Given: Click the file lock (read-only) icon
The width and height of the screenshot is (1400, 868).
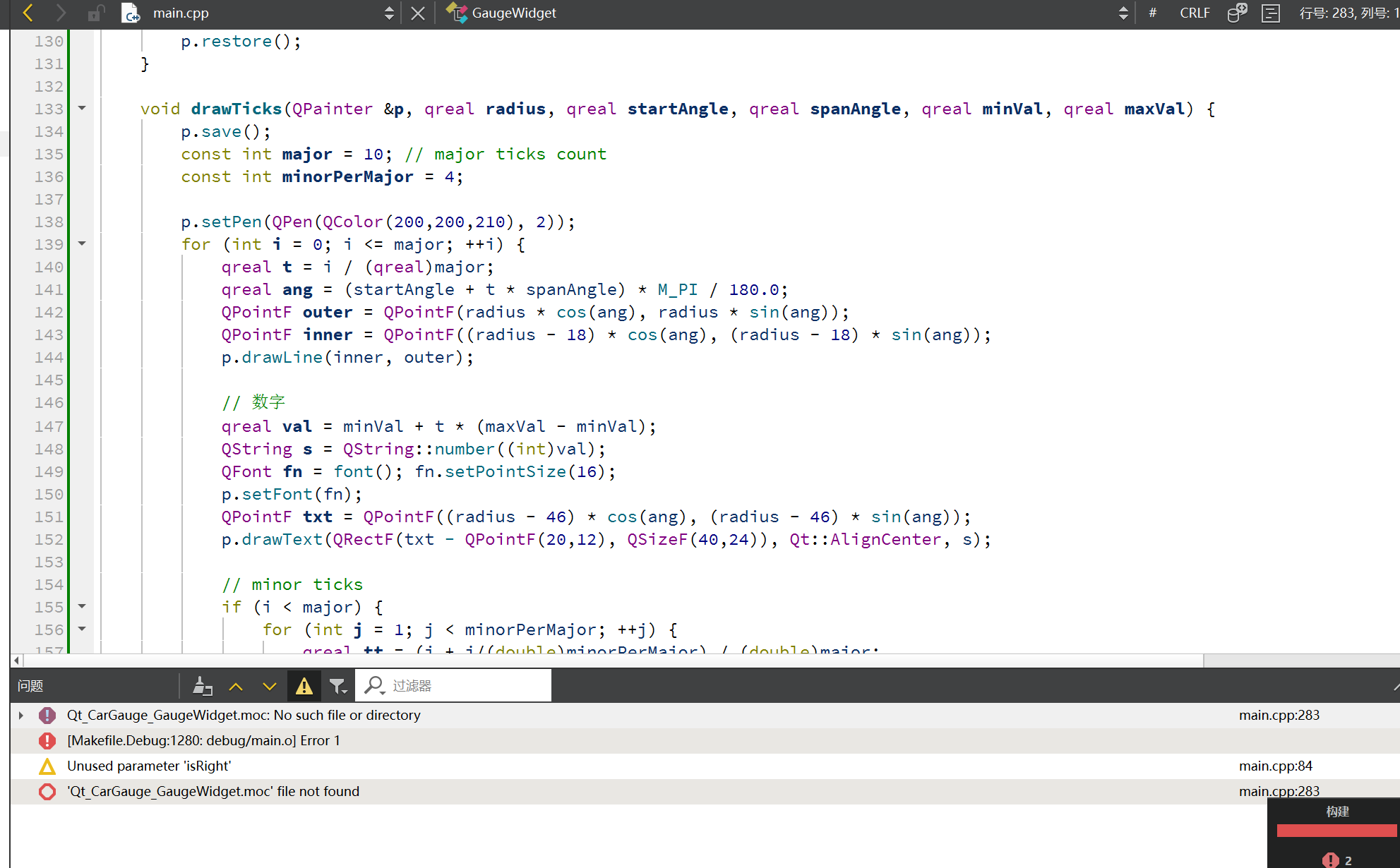Looking at the screenshot, I should [x=96, y=13].
